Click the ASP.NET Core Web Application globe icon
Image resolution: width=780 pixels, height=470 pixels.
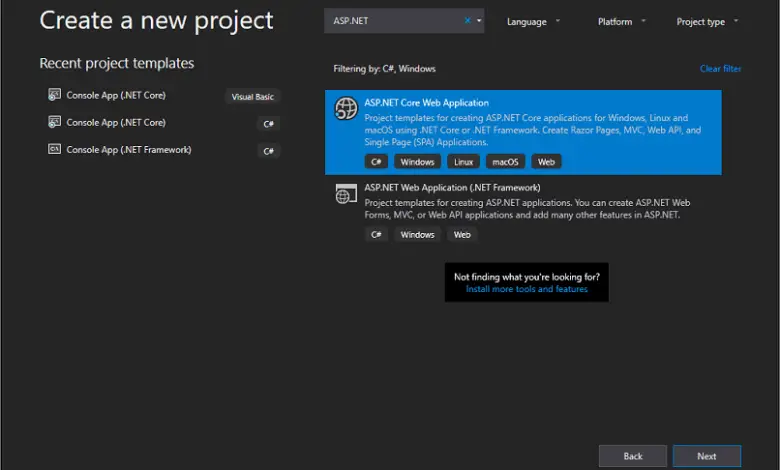coord(345,109)
